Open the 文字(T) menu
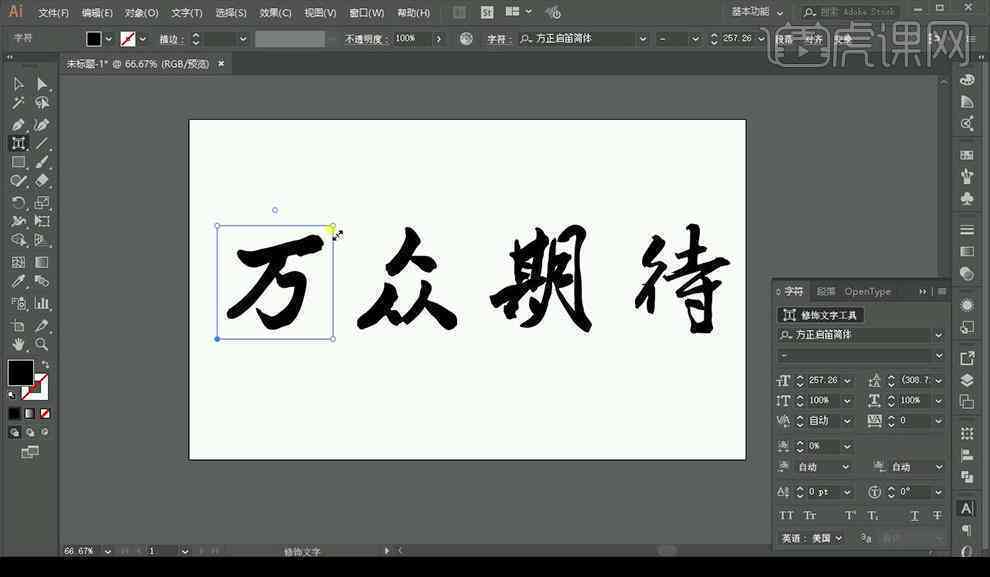990x577 pixels. (x=186, y=13)
